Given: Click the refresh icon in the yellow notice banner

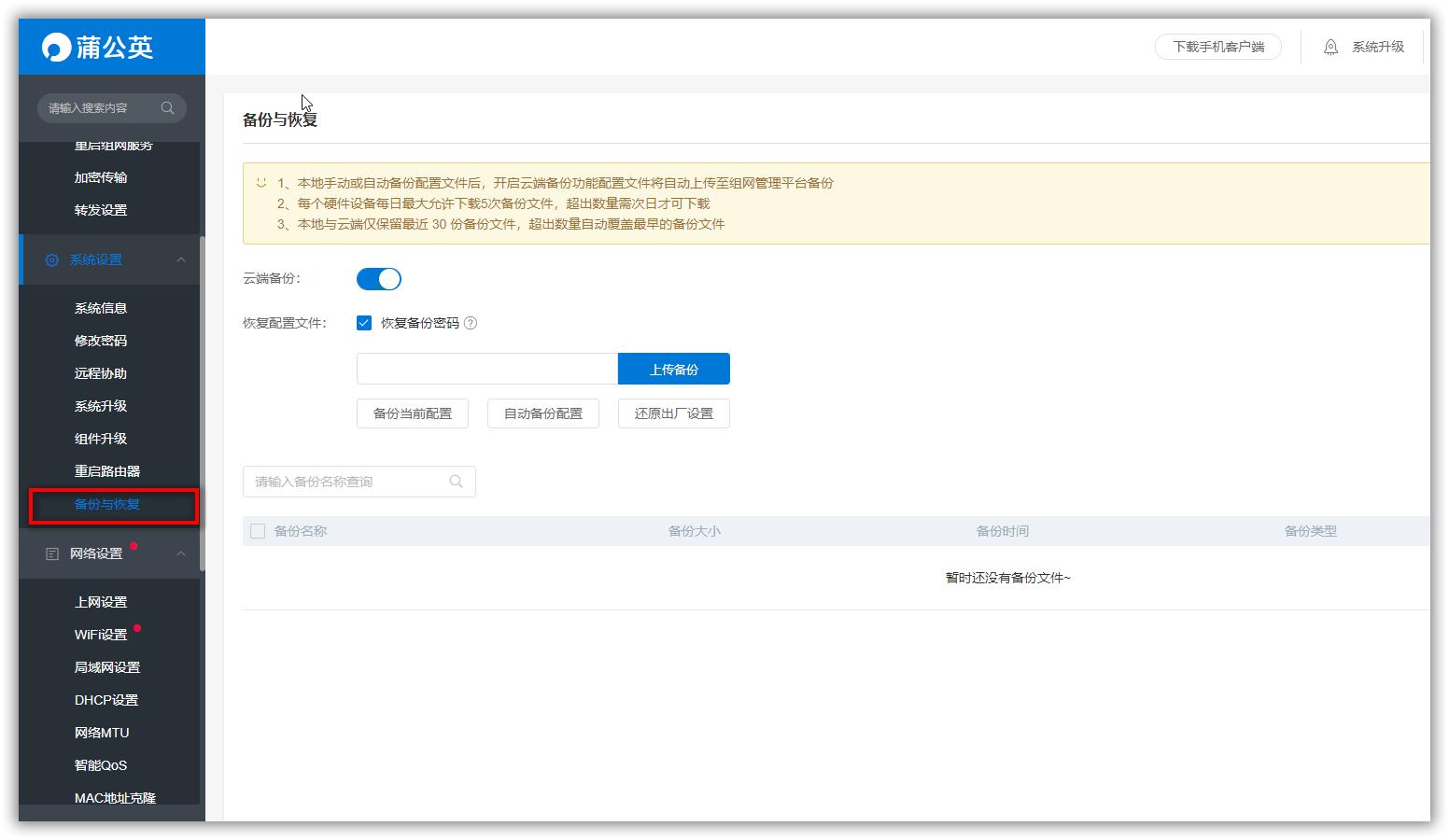Looking at the screenshot, I should (x=262, y=182).
